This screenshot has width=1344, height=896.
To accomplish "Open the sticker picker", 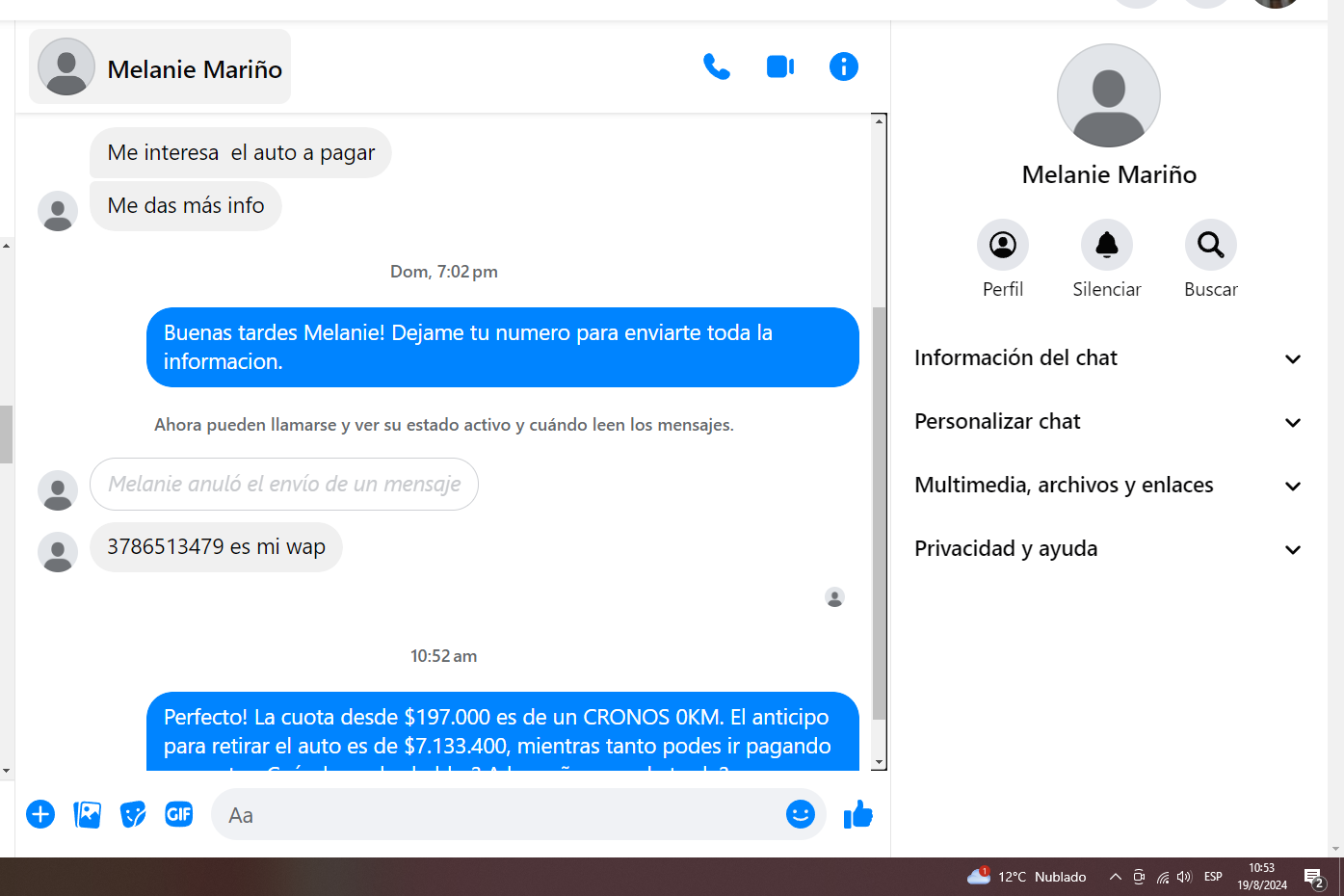I will coord(133,814).
